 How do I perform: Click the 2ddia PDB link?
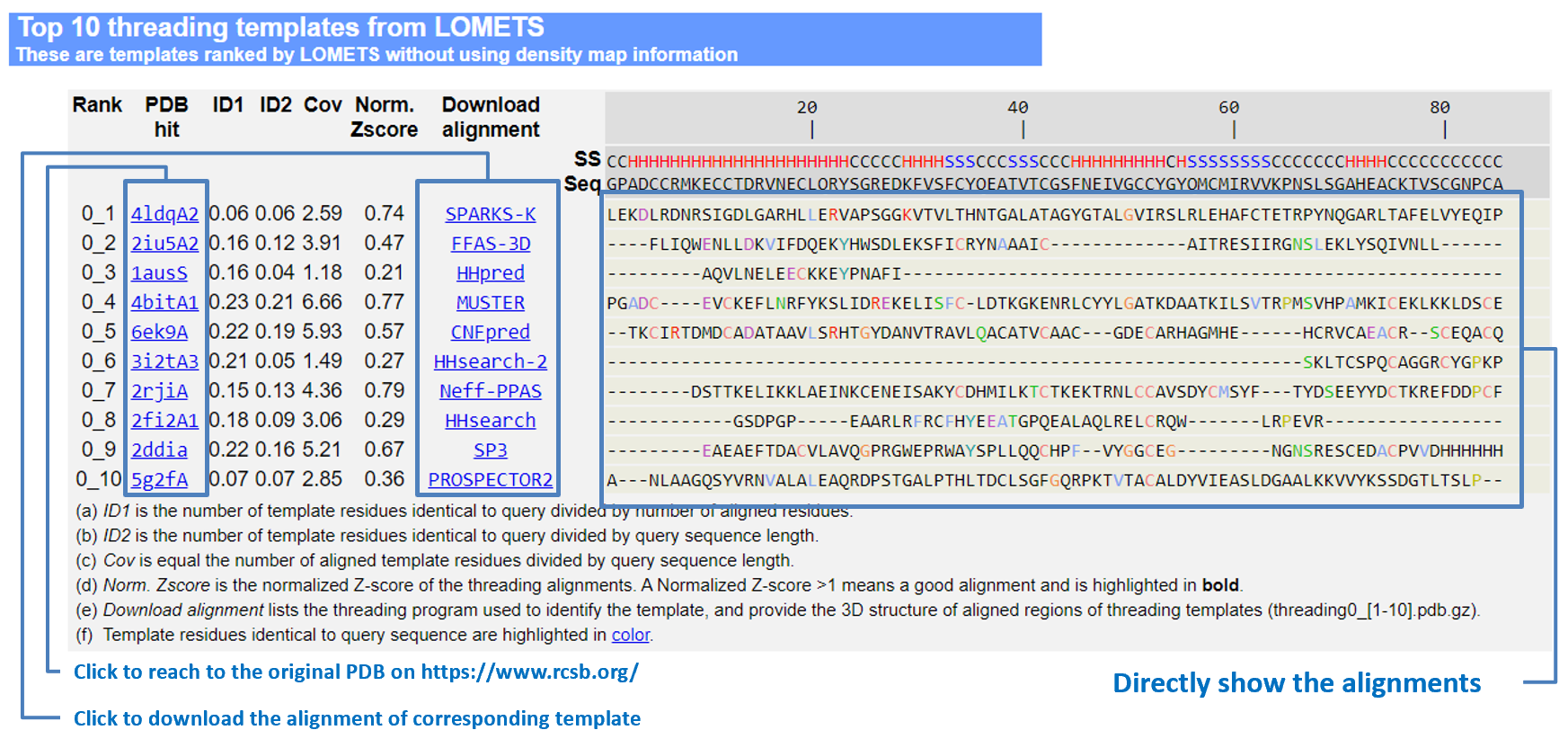click(159, 450)
